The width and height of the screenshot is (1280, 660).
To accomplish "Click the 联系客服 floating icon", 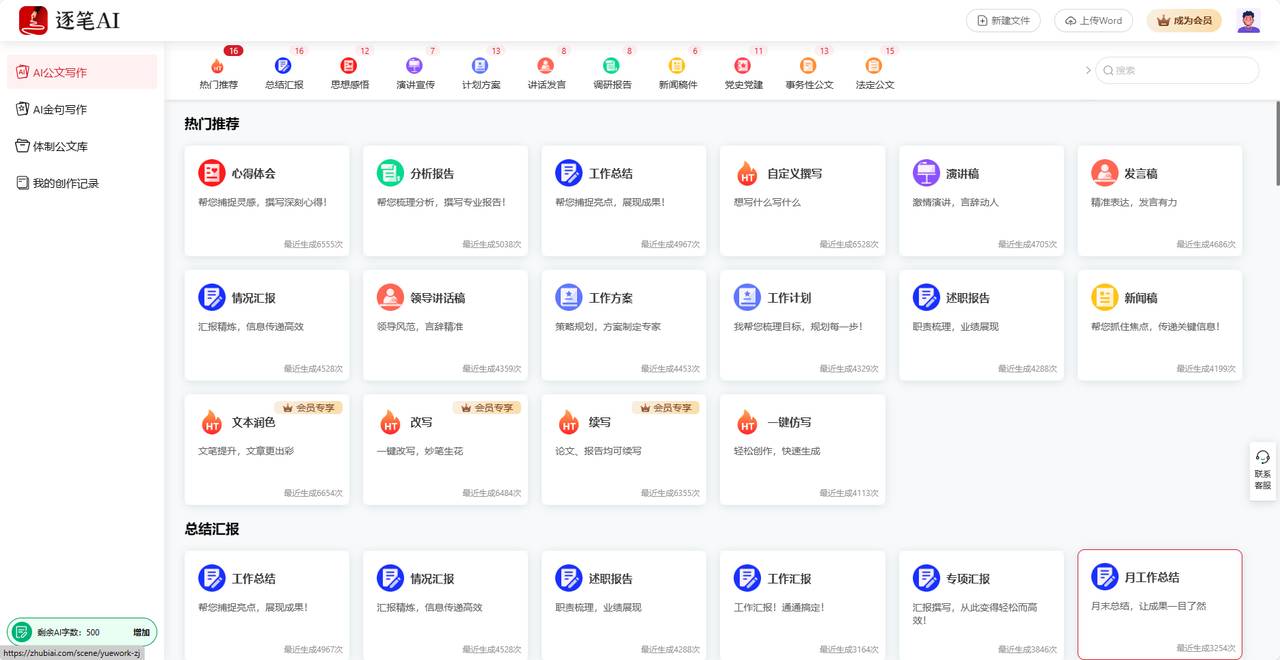I will click(1261, 470).
